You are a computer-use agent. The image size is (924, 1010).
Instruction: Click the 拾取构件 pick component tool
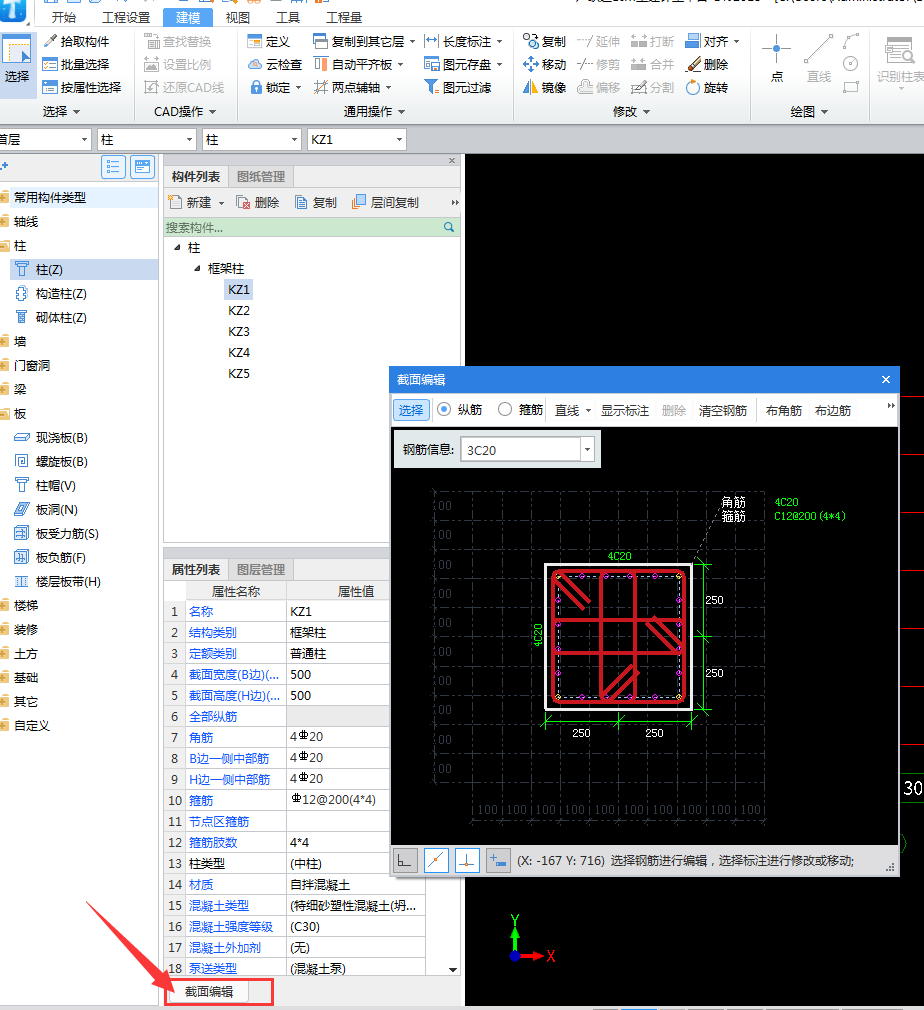tap(76, 41)
